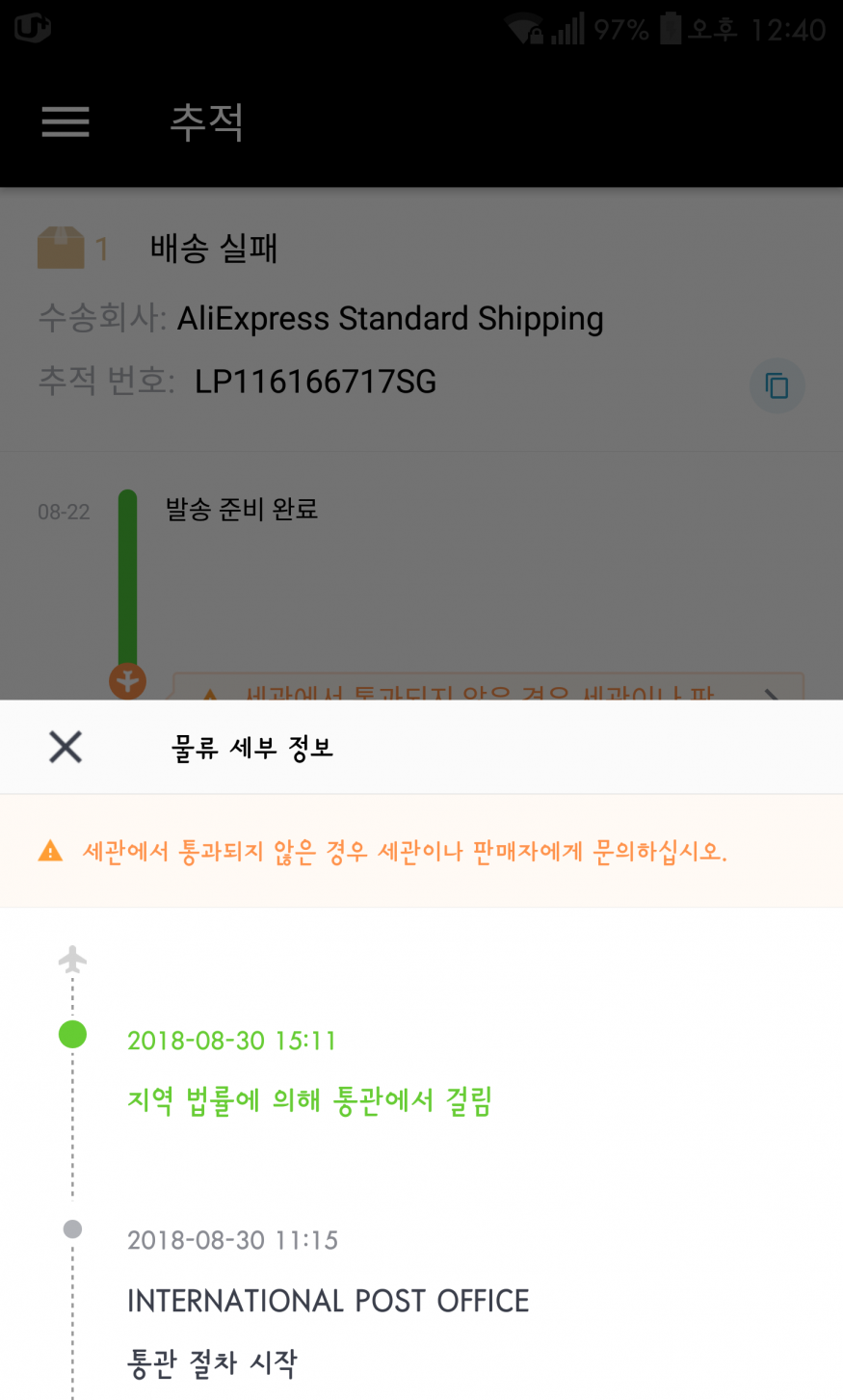Tap the package box icon
The image size is (843, 1400).
(x=61, y=249)
